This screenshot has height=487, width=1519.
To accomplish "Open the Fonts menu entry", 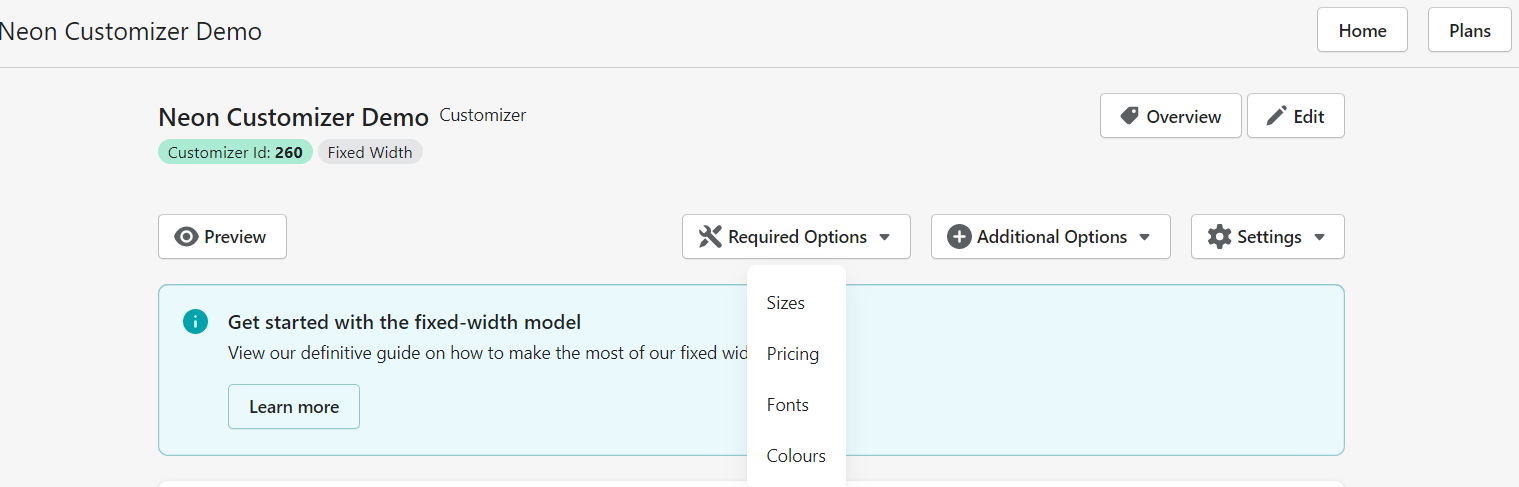I will [x=787, y=405].
